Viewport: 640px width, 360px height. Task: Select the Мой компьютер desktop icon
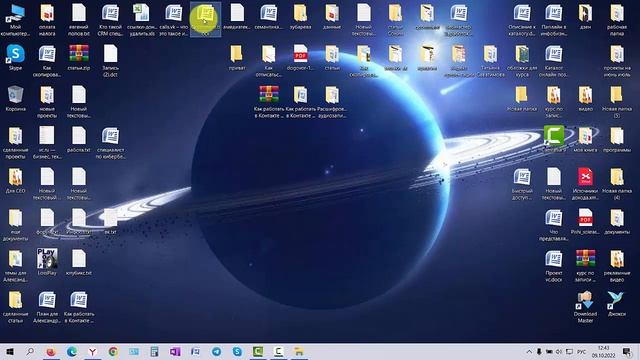[x=16, y=19]
